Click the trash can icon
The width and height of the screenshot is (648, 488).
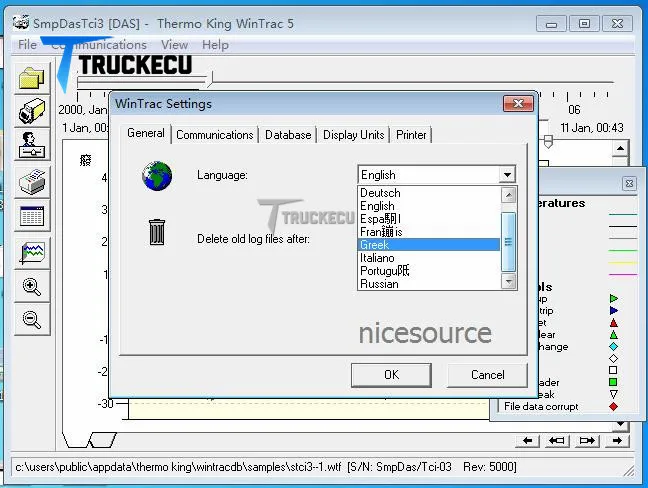(157, 232)
